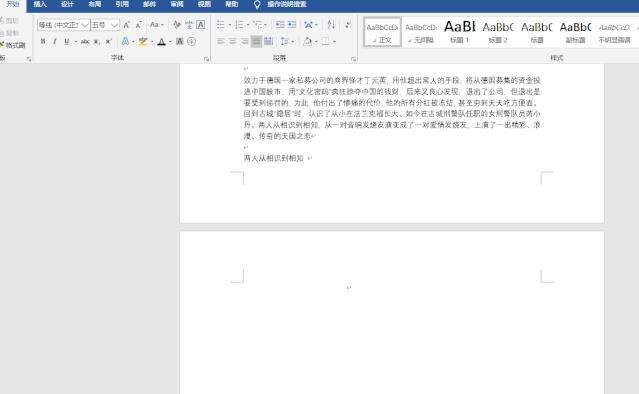
Task: Open the bullet list style dropdown arrow
Action: click(229, 25)
